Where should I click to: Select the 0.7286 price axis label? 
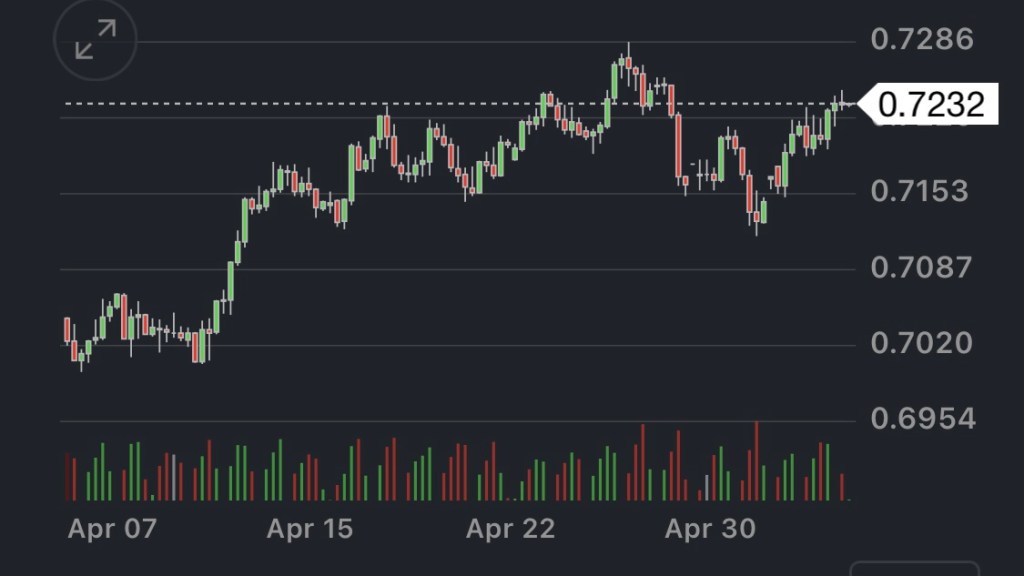point(921,40)
